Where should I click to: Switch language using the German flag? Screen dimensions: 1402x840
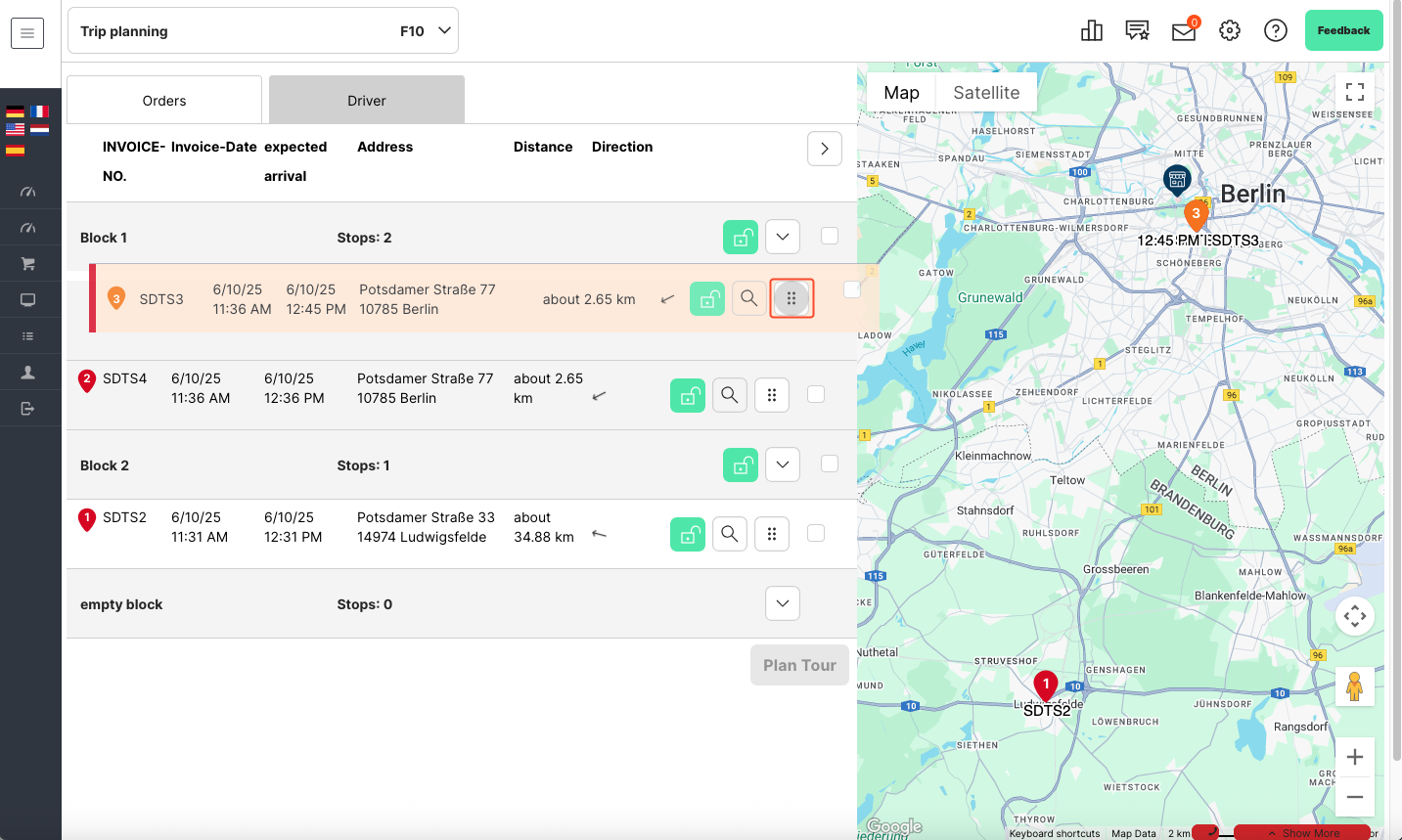[15, 111]
